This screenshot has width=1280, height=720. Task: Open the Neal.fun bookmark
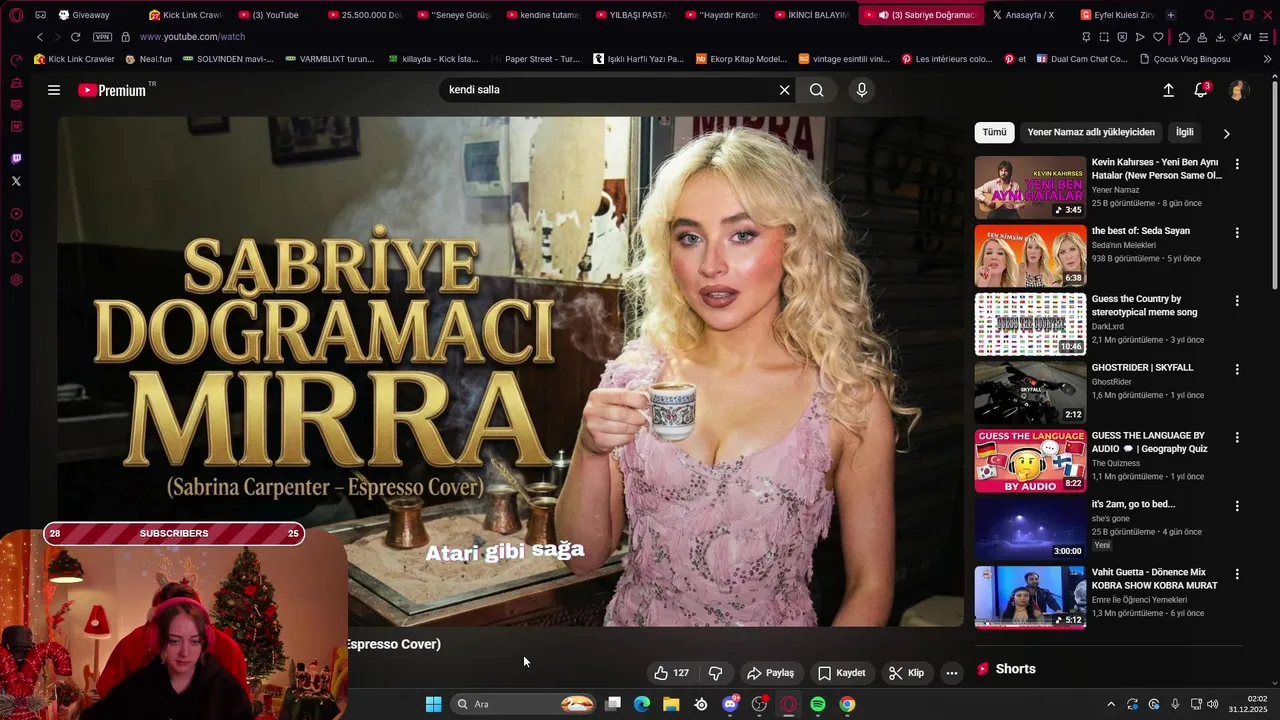point(149,59)
